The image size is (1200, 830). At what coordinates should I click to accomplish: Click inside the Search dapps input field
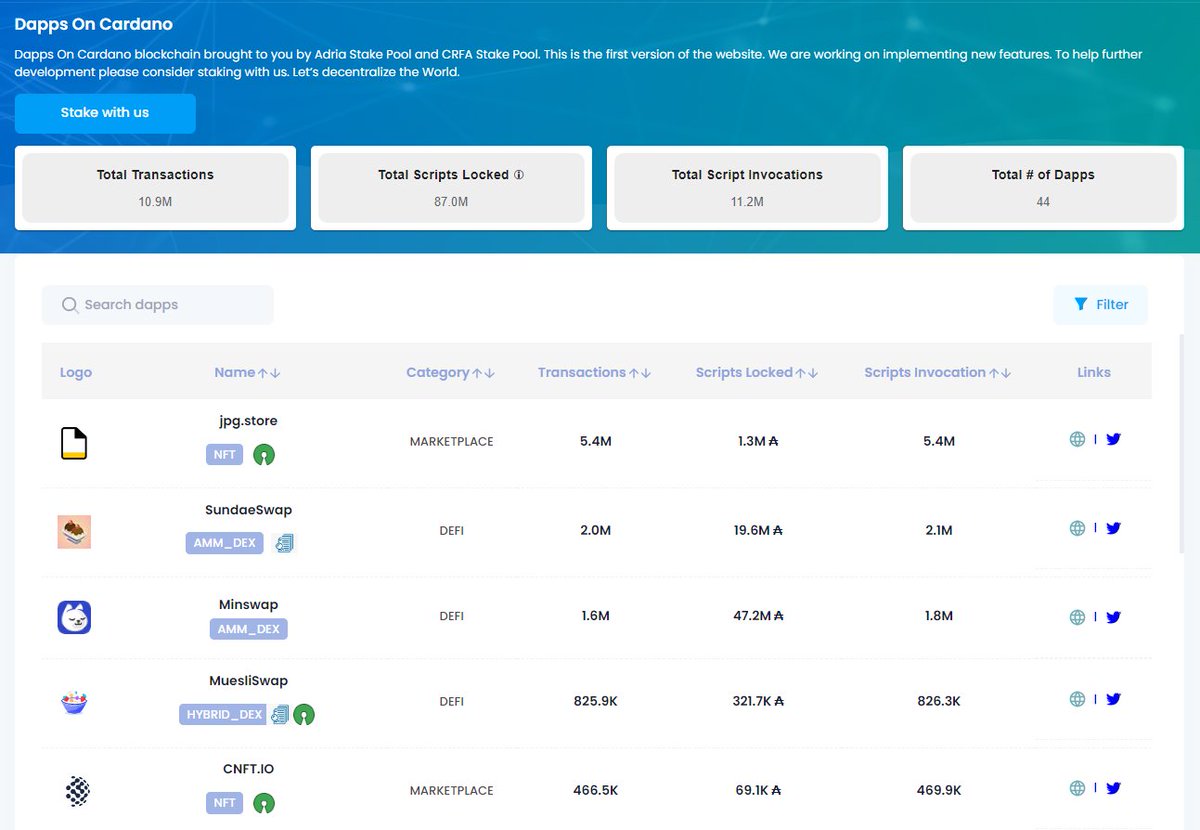pyautogui.click(x=160, y=305)
